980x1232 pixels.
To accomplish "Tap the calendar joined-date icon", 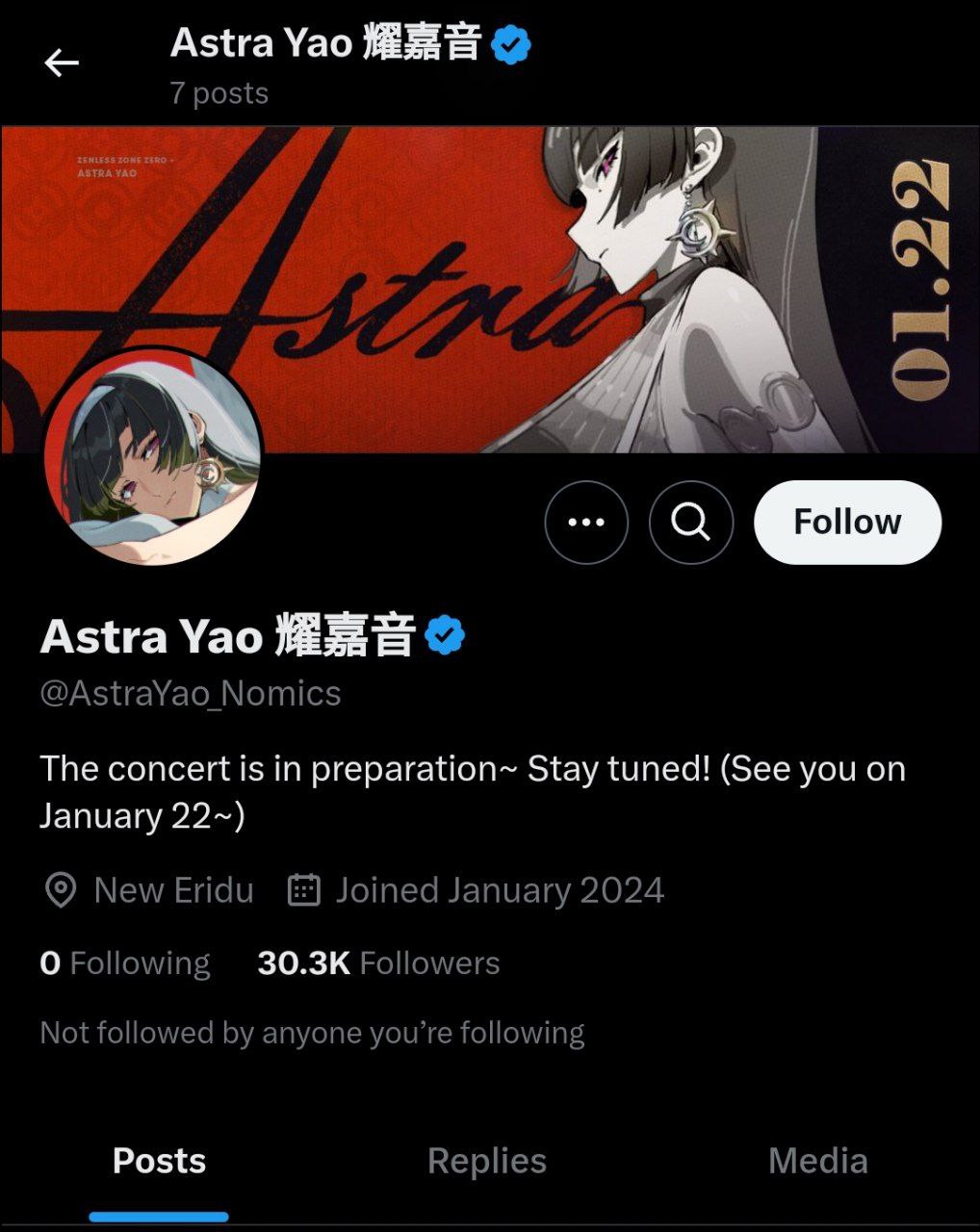I will 304,890.
